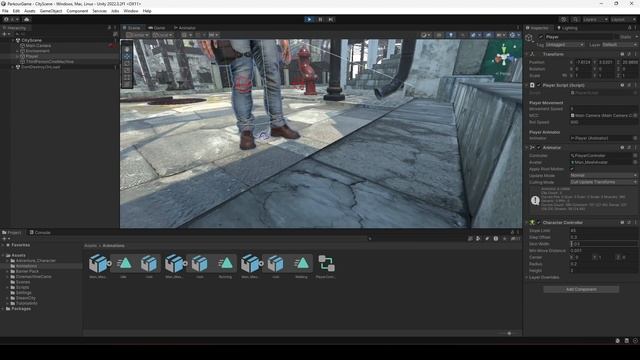This screenshot has height=360, width=640.
Task: Click the scene orientation gizmo
Action: (504, 58)
